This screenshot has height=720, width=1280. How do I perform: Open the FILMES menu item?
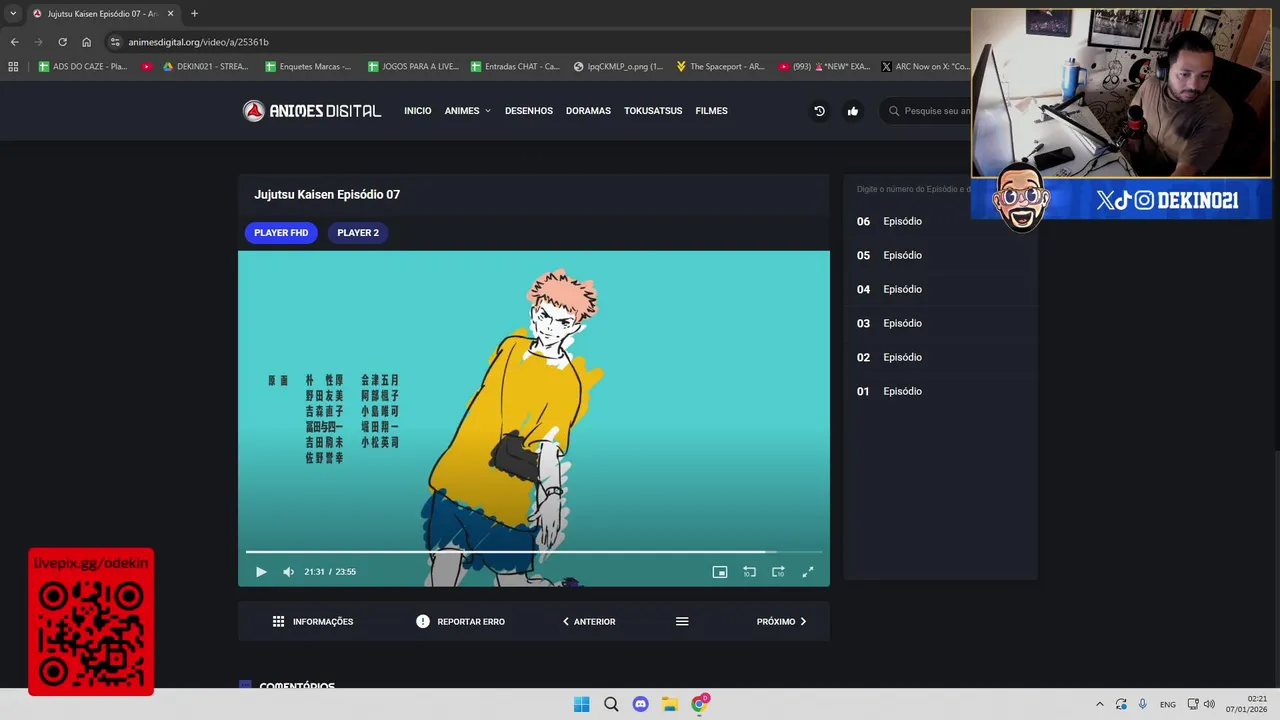click(711, 111)
